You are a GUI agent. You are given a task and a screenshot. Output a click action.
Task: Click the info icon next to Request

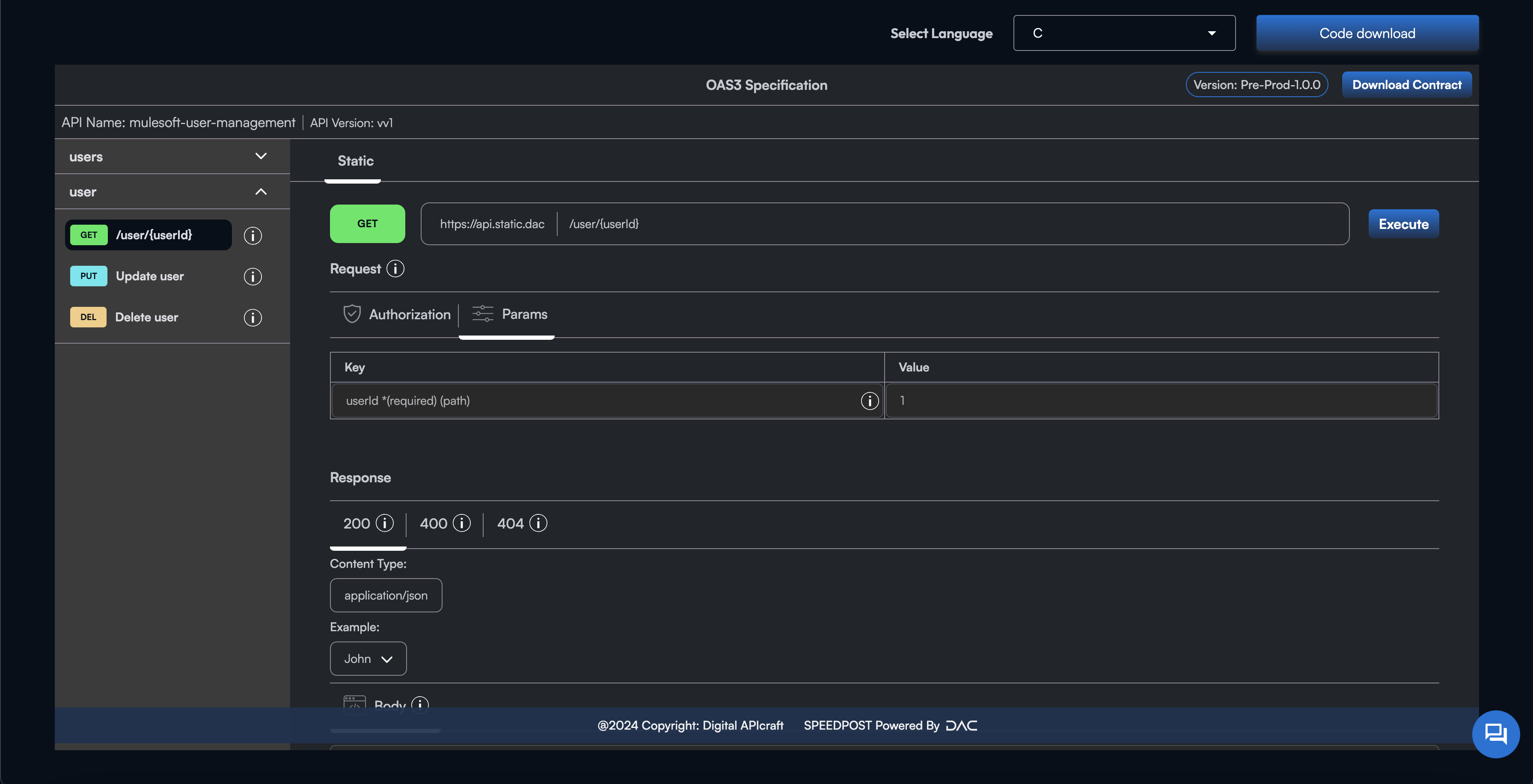(x=395, y=268)
